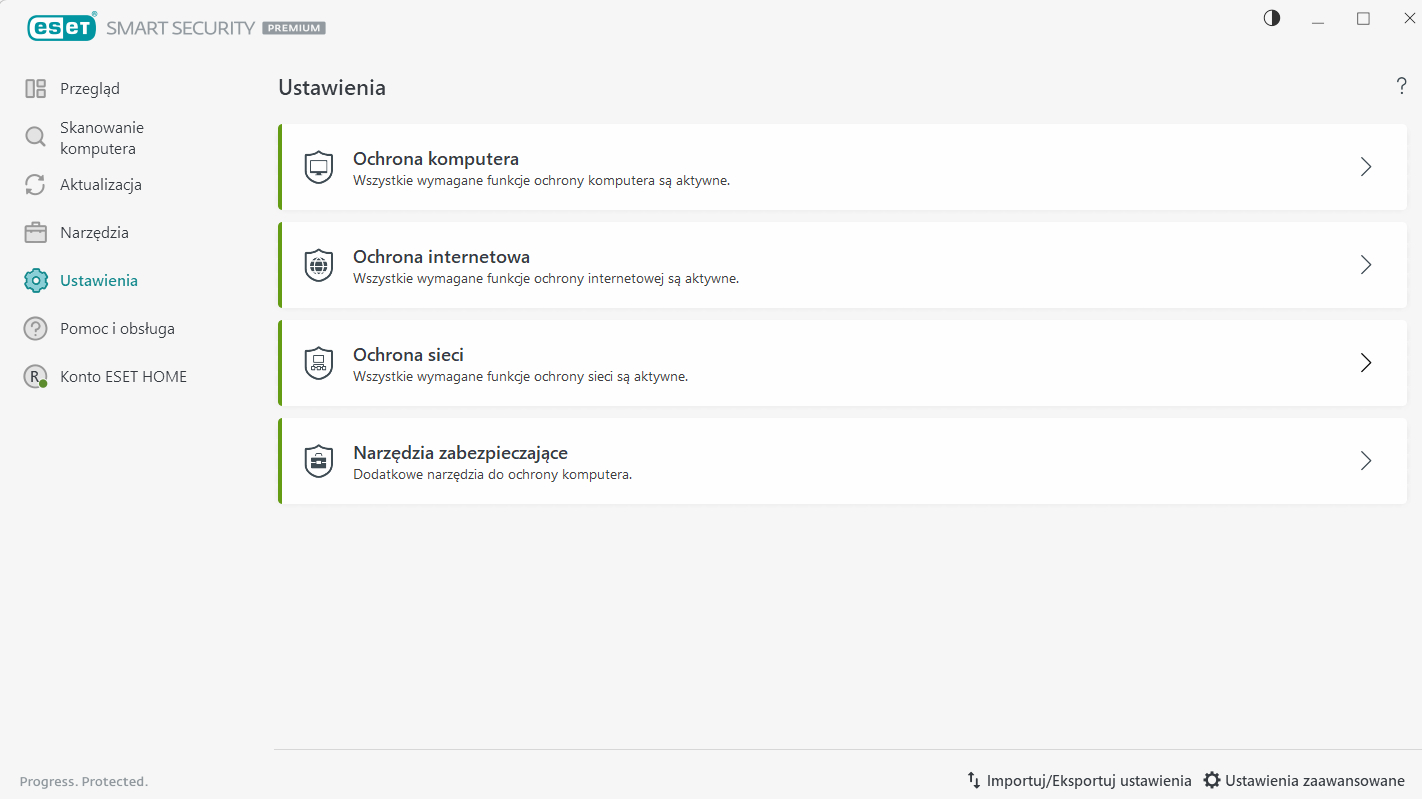Screen dimensions: 1422x799
Task: Open the Ochrona internetowa title
Action: (x=441, y=257)
